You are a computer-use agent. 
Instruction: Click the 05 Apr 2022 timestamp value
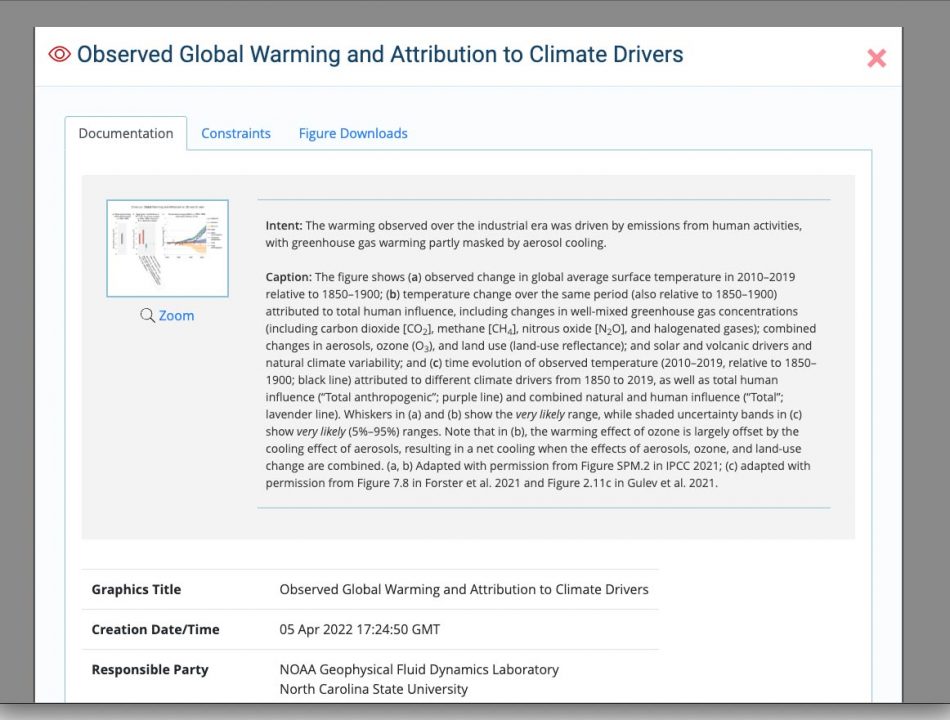coord(360,630)
